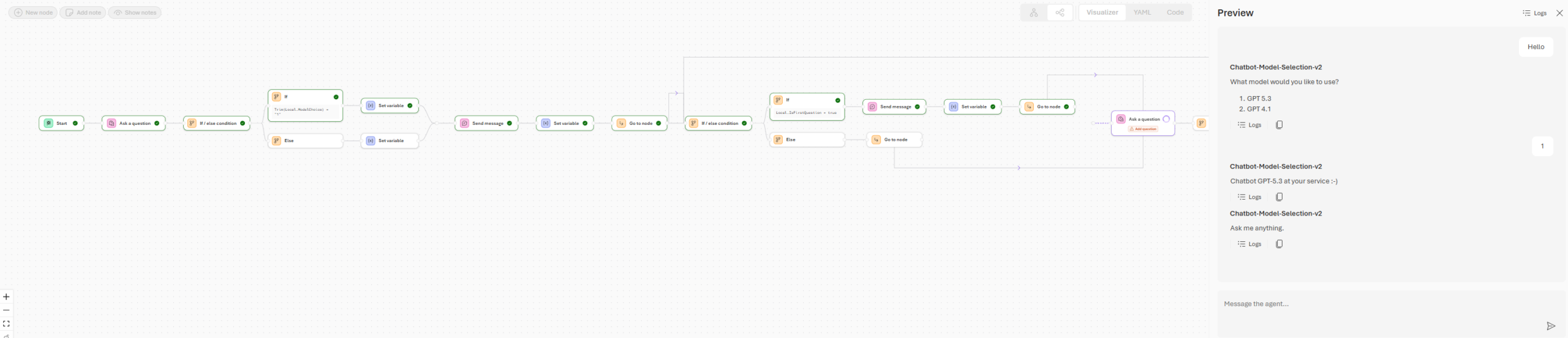The image size is (1568, 338).
Task: Click the zoom in plus icon
Action: pos(6,297)
